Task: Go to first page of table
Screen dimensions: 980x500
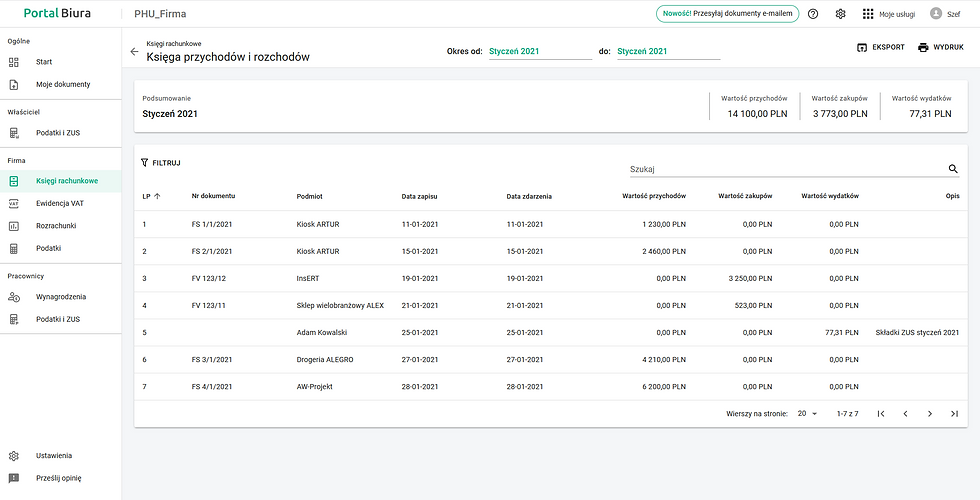Action: (x=881, y=414)
